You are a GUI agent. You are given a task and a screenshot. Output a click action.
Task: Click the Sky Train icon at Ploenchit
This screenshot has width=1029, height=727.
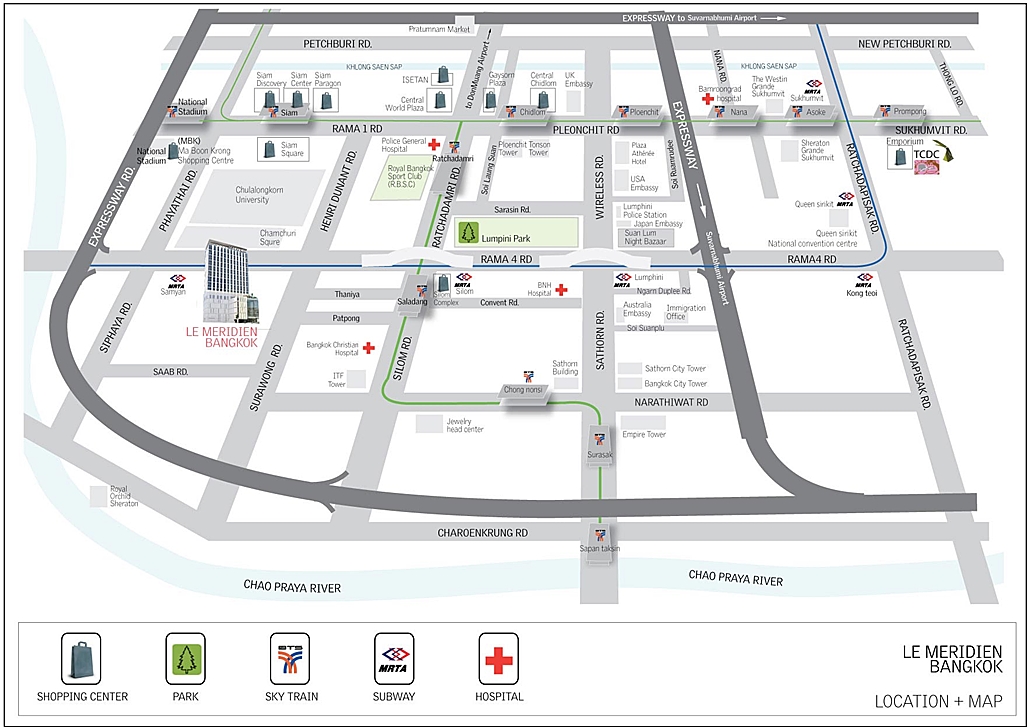point(622,112)
